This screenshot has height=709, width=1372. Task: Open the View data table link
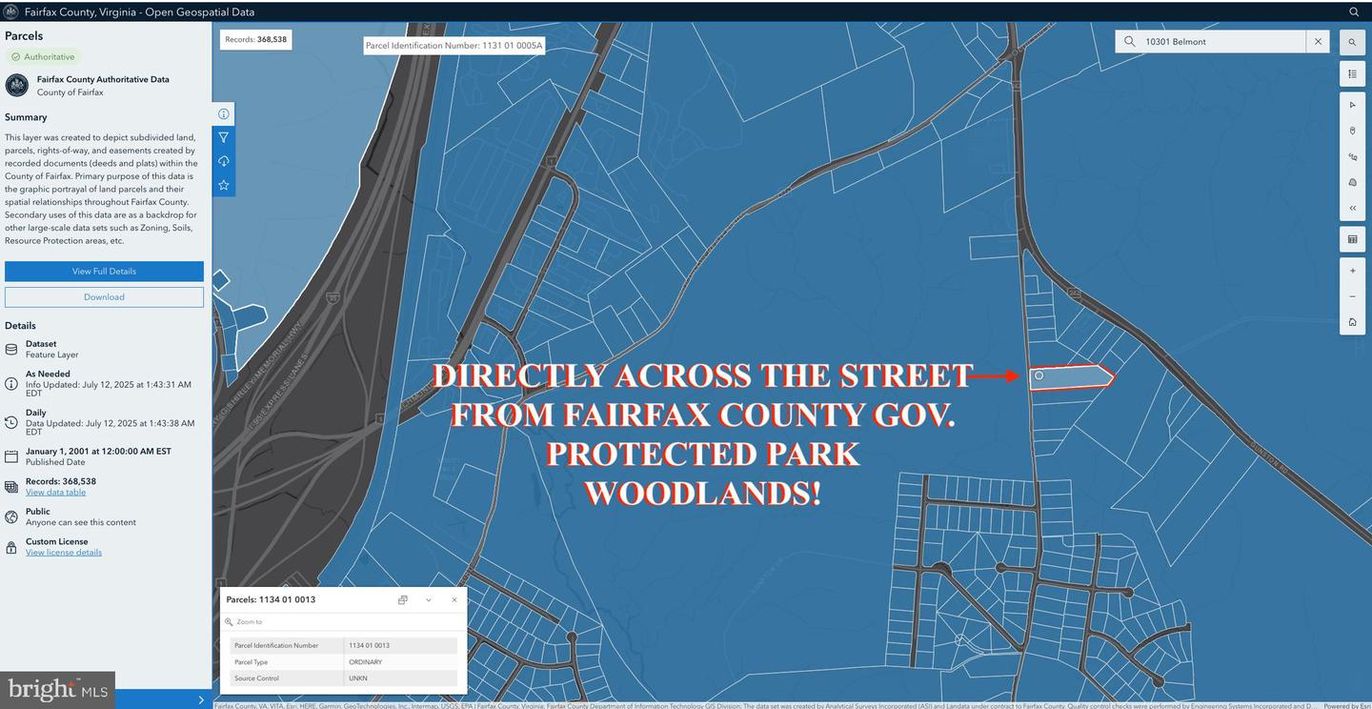[x=56, y=492]
